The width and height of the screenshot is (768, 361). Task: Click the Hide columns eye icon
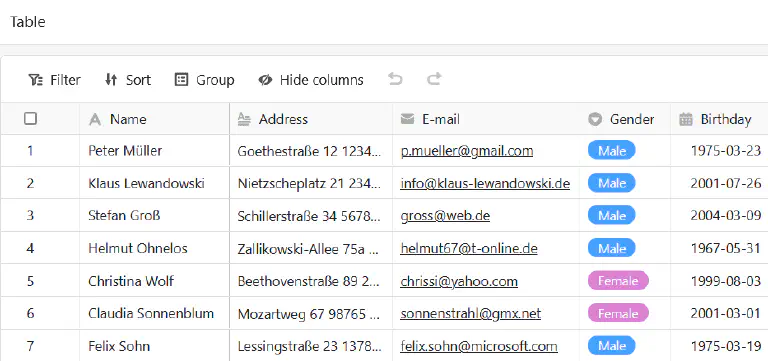(x=265, y=80)
